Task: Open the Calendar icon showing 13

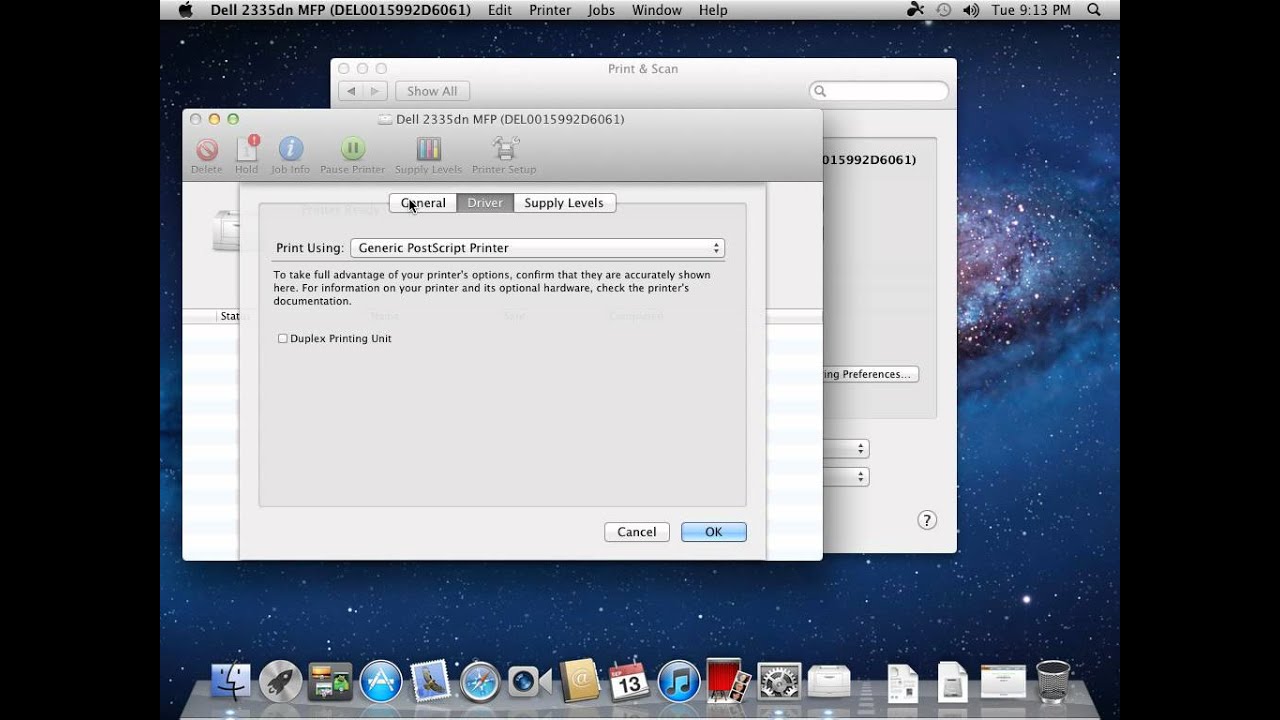Action: click(629, 681)
